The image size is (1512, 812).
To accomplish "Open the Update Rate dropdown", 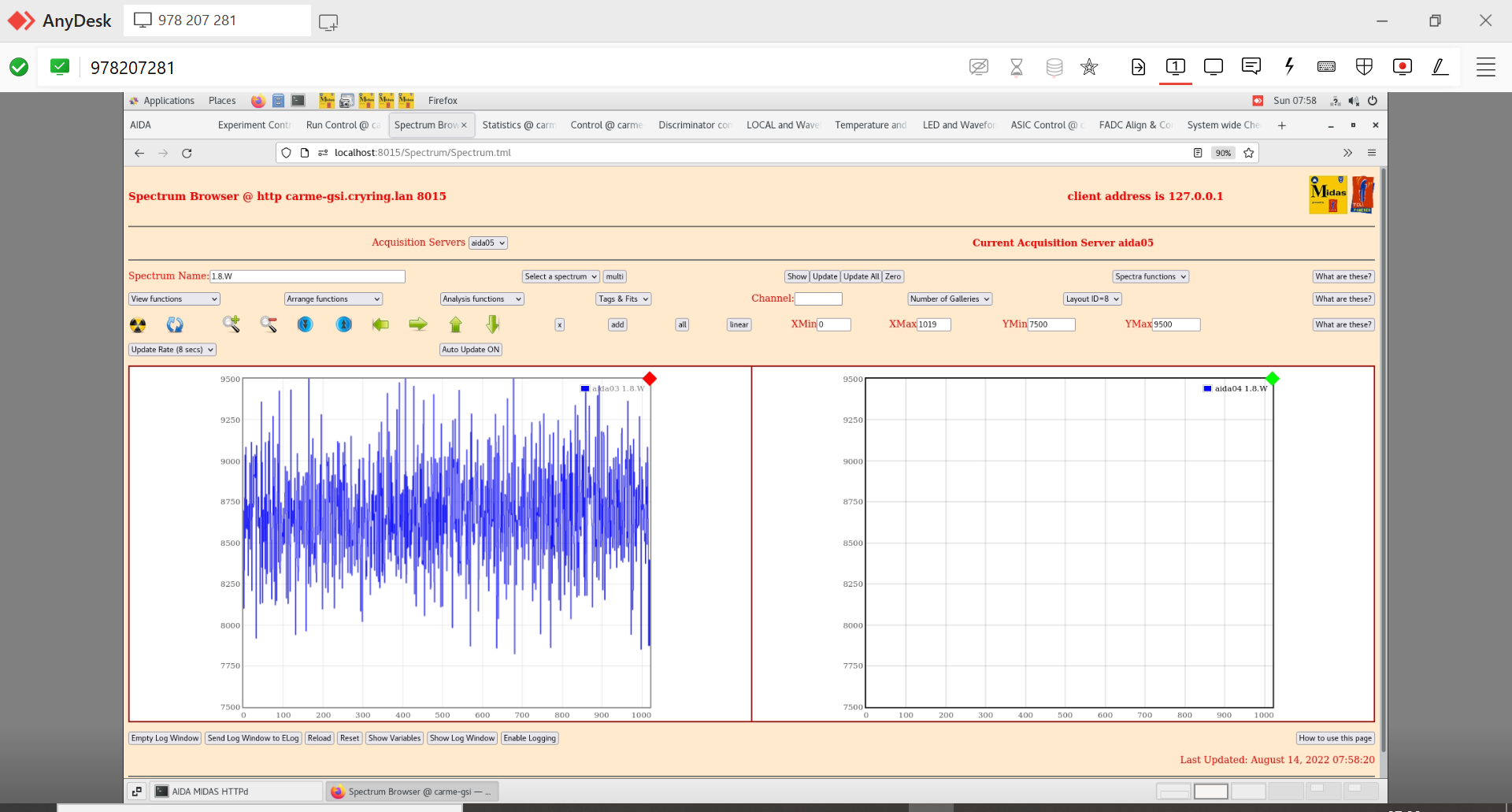I will pyautogui.click(x=172, y=350).
